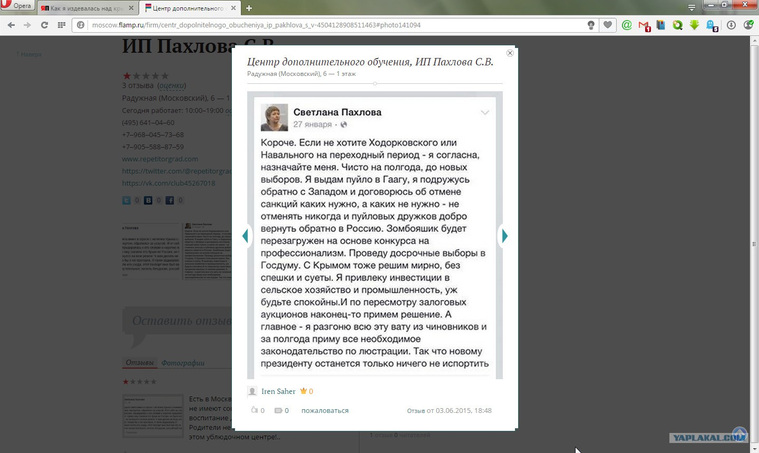The width and height of the screenshot is (759, 453).
Task: Share via the VK icon
Action: [x=148, y=200]
